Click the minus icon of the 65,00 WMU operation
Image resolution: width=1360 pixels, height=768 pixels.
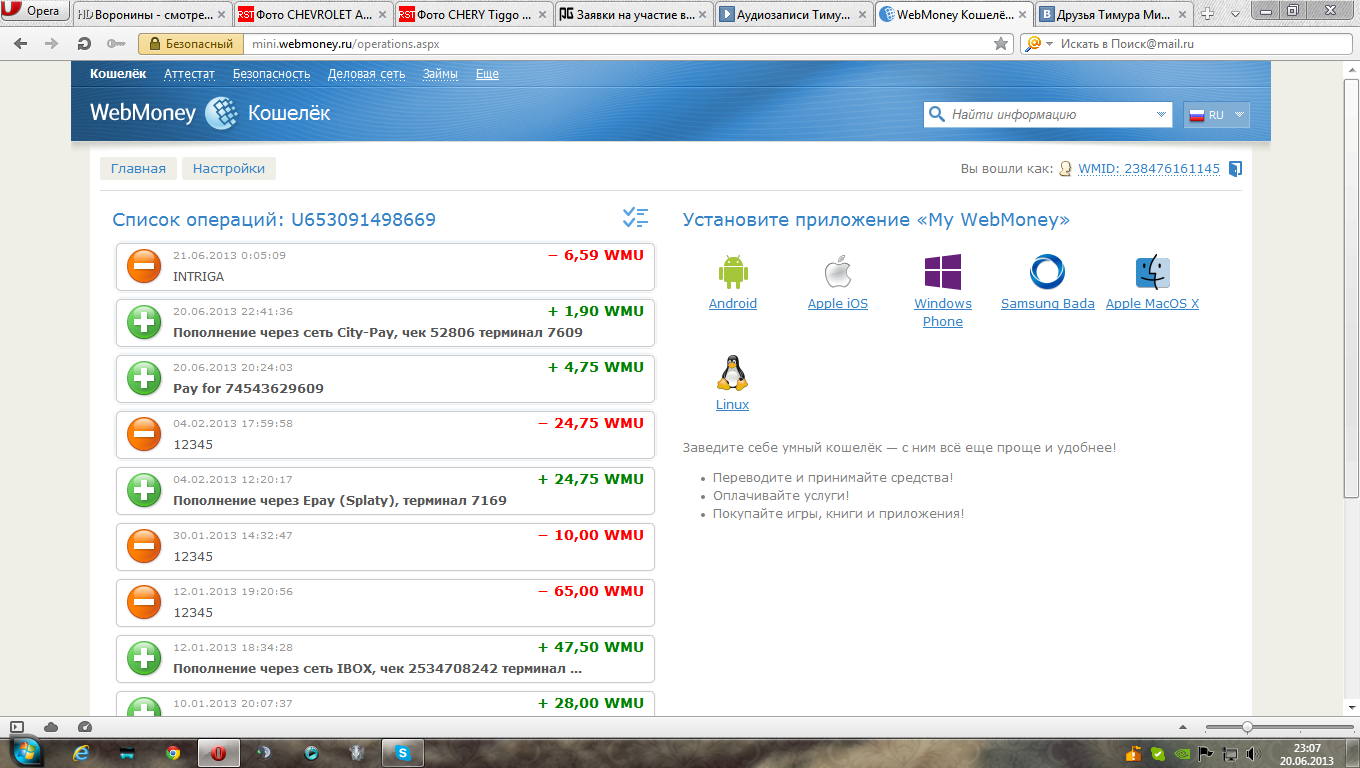coord(144,602)
